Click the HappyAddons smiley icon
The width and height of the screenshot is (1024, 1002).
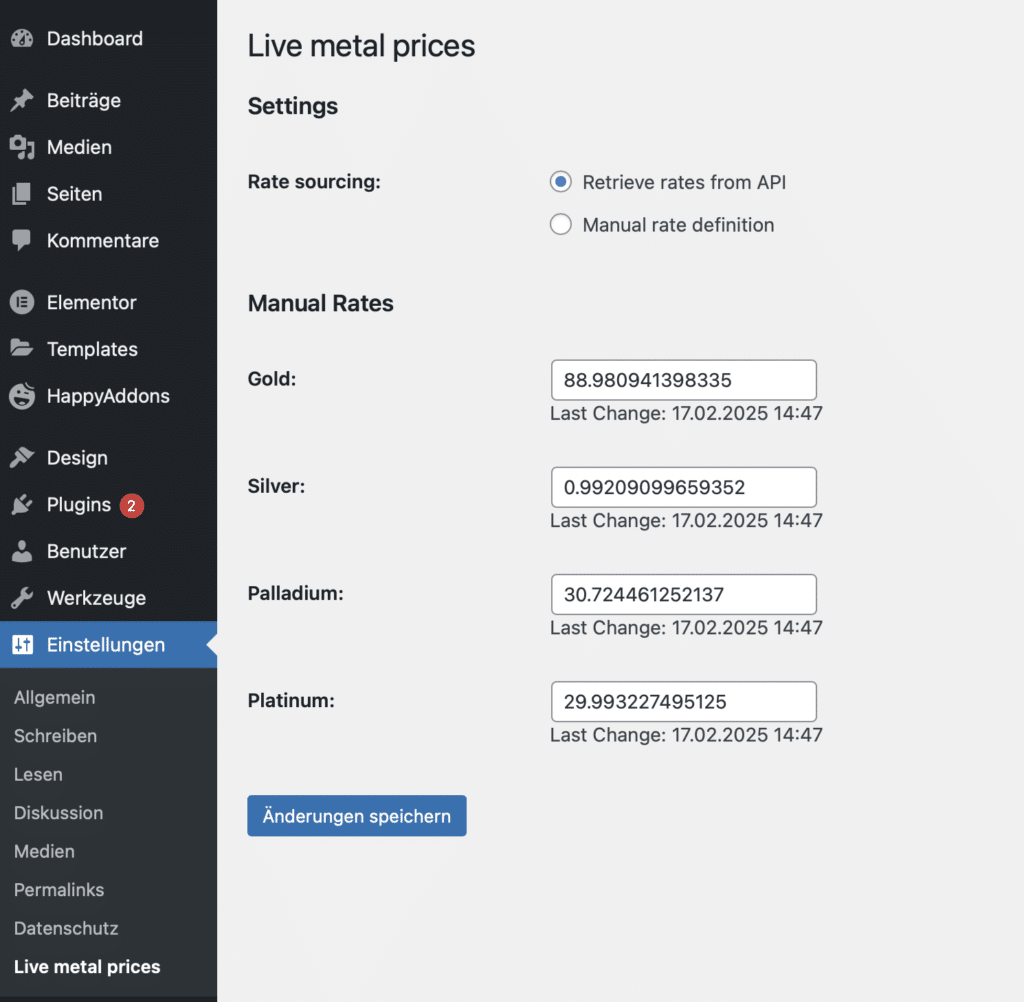(x=22, y=396)
